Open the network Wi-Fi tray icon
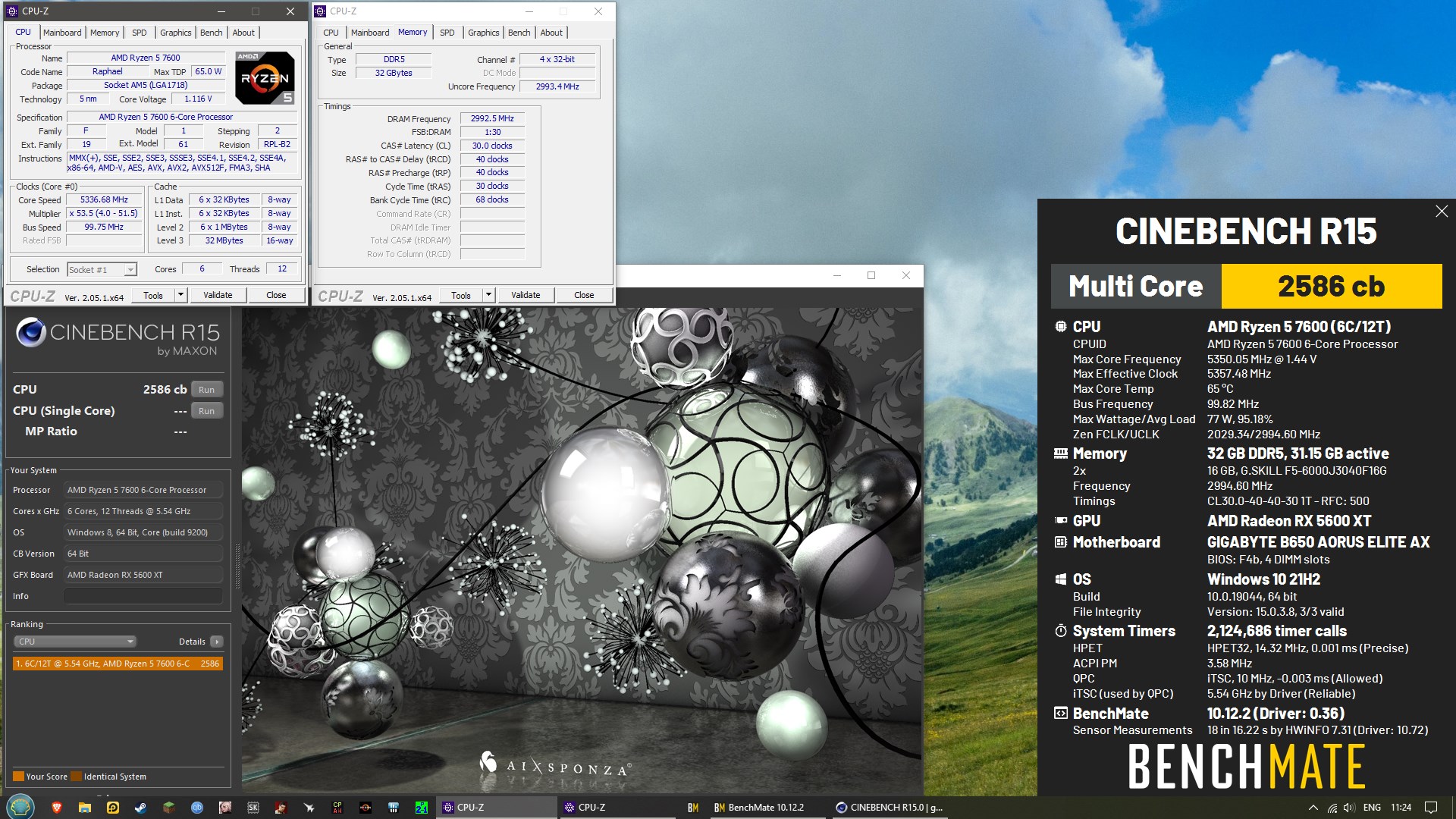This screenshot has height=819, width=1456. coord(1332,808)
